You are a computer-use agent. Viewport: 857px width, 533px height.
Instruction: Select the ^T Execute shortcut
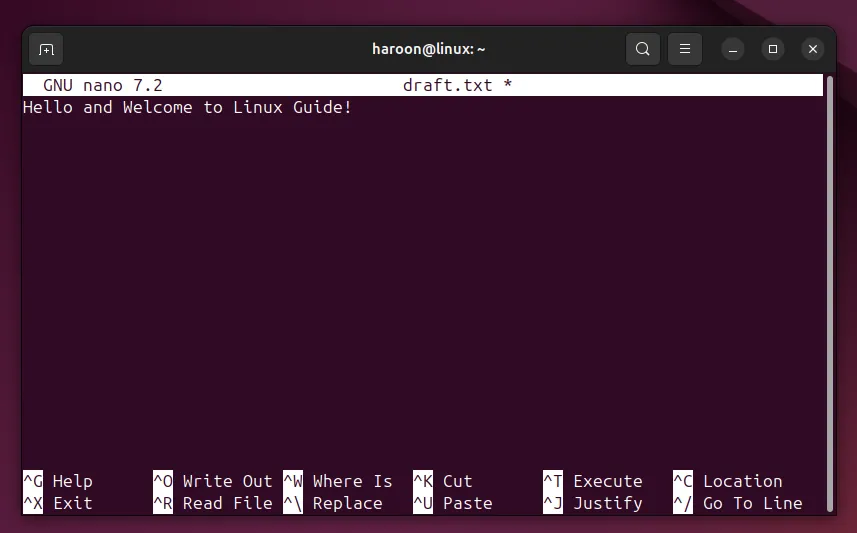(x=593, y=481)
